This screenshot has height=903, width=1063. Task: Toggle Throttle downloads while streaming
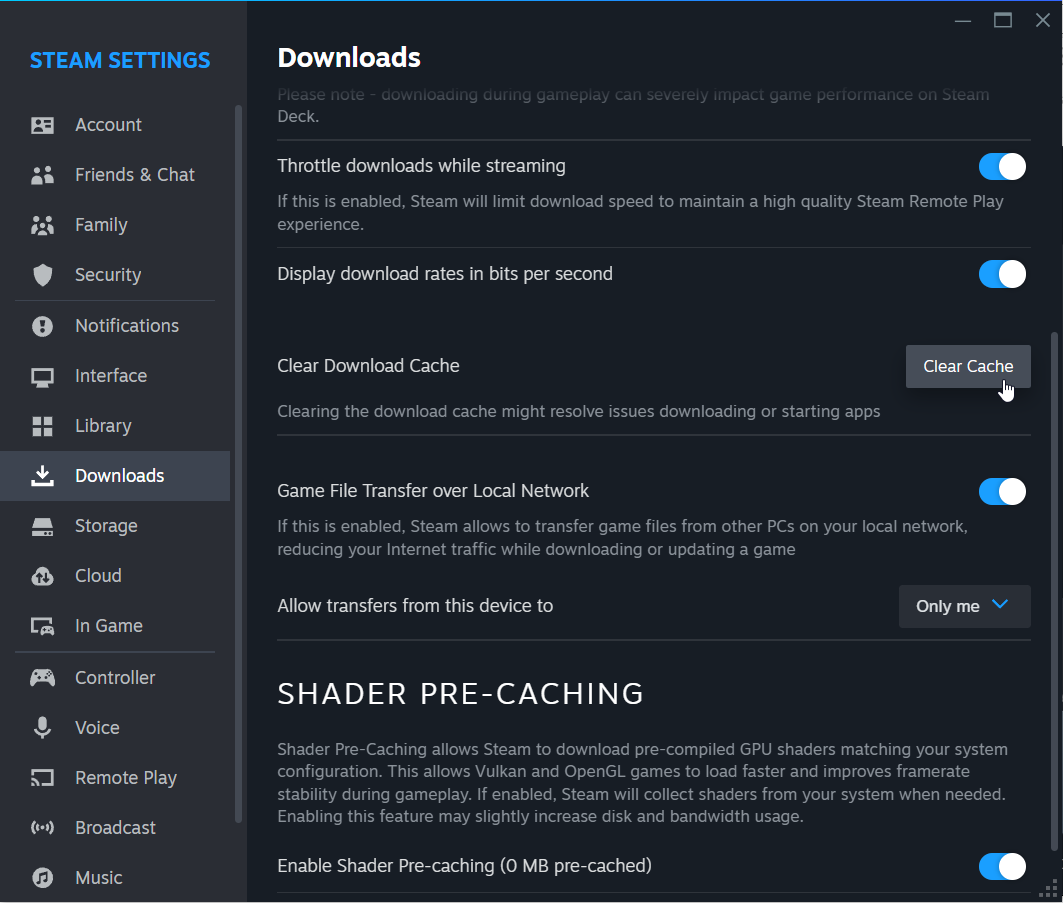(1001, 166)
